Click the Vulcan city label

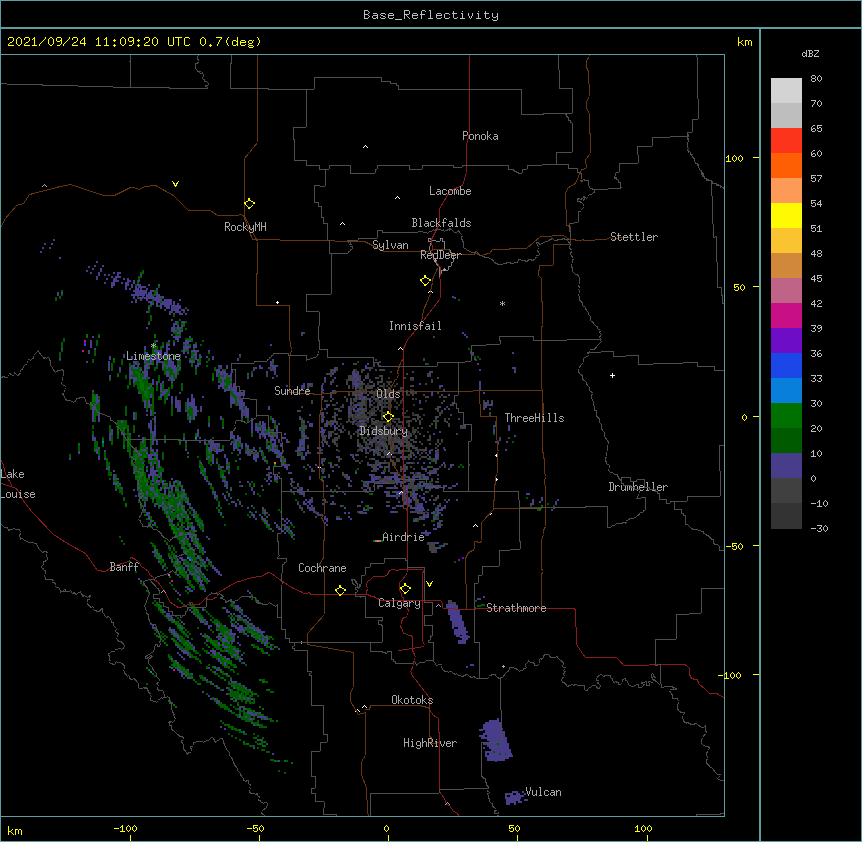coord(543,792)
